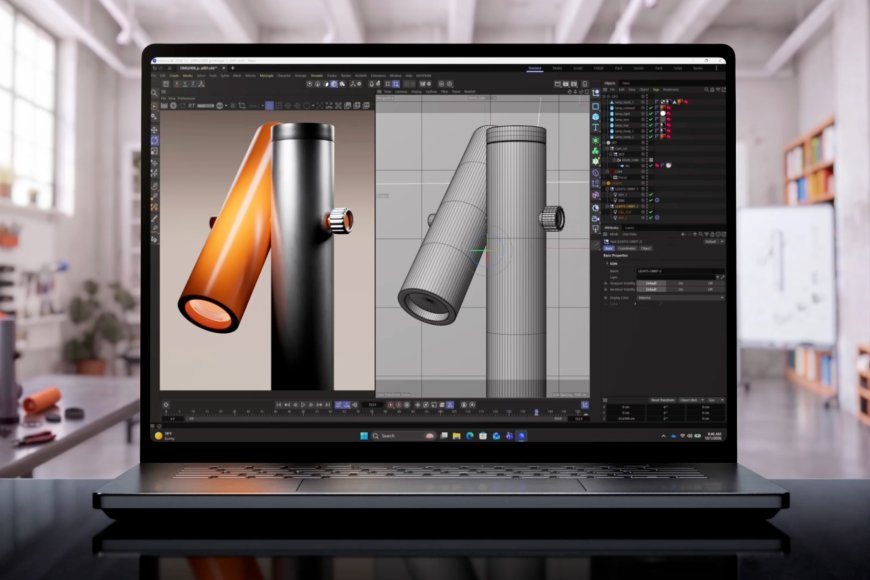Click the Play Forwards button in the timeline

(x=303, y=405)
